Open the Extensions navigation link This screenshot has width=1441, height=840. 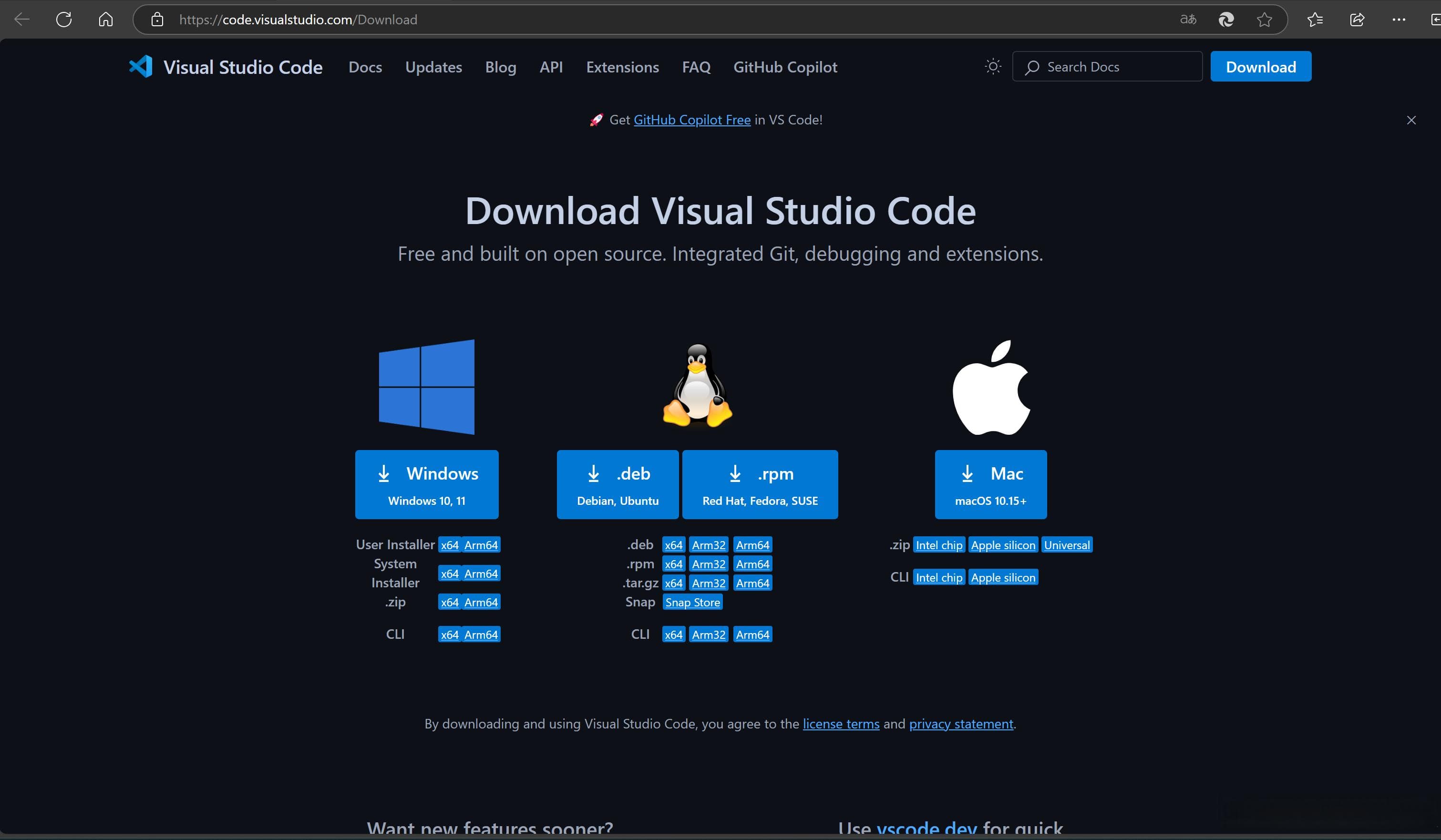tap(622, 67)
